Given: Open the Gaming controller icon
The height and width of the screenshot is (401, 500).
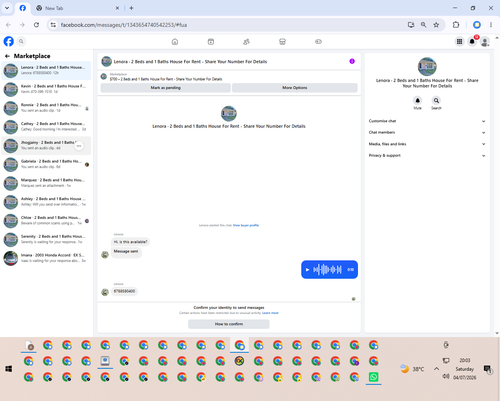Looking at the screenshot, I should click(318, 42).
